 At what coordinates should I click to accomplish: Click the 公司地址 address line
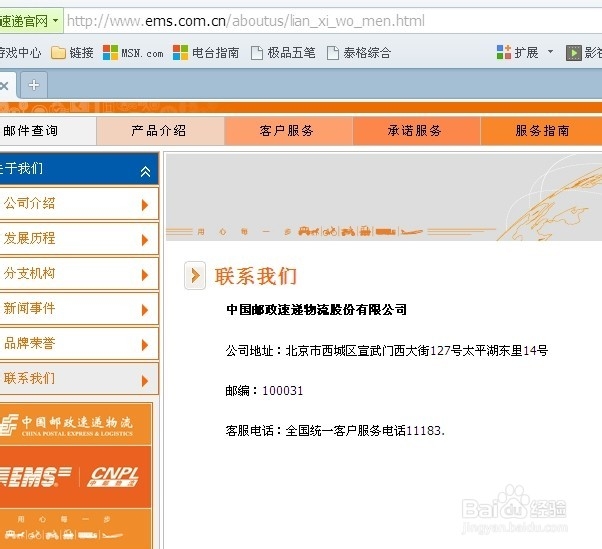click(x=387, y=350)
